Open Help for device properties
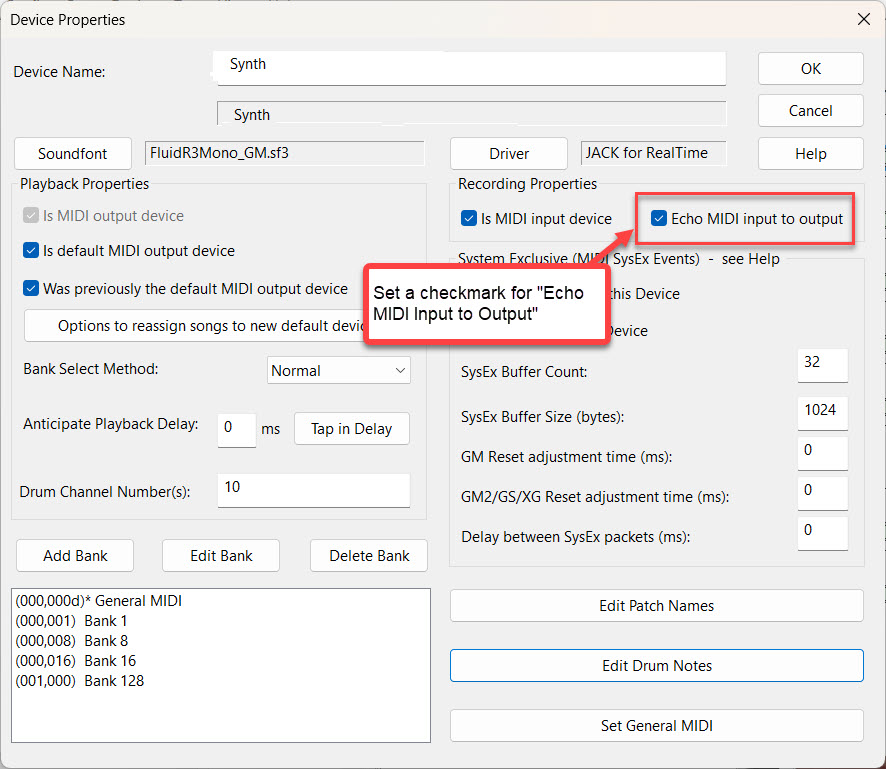Screen dimensions: 886x769 coord(810,154)
